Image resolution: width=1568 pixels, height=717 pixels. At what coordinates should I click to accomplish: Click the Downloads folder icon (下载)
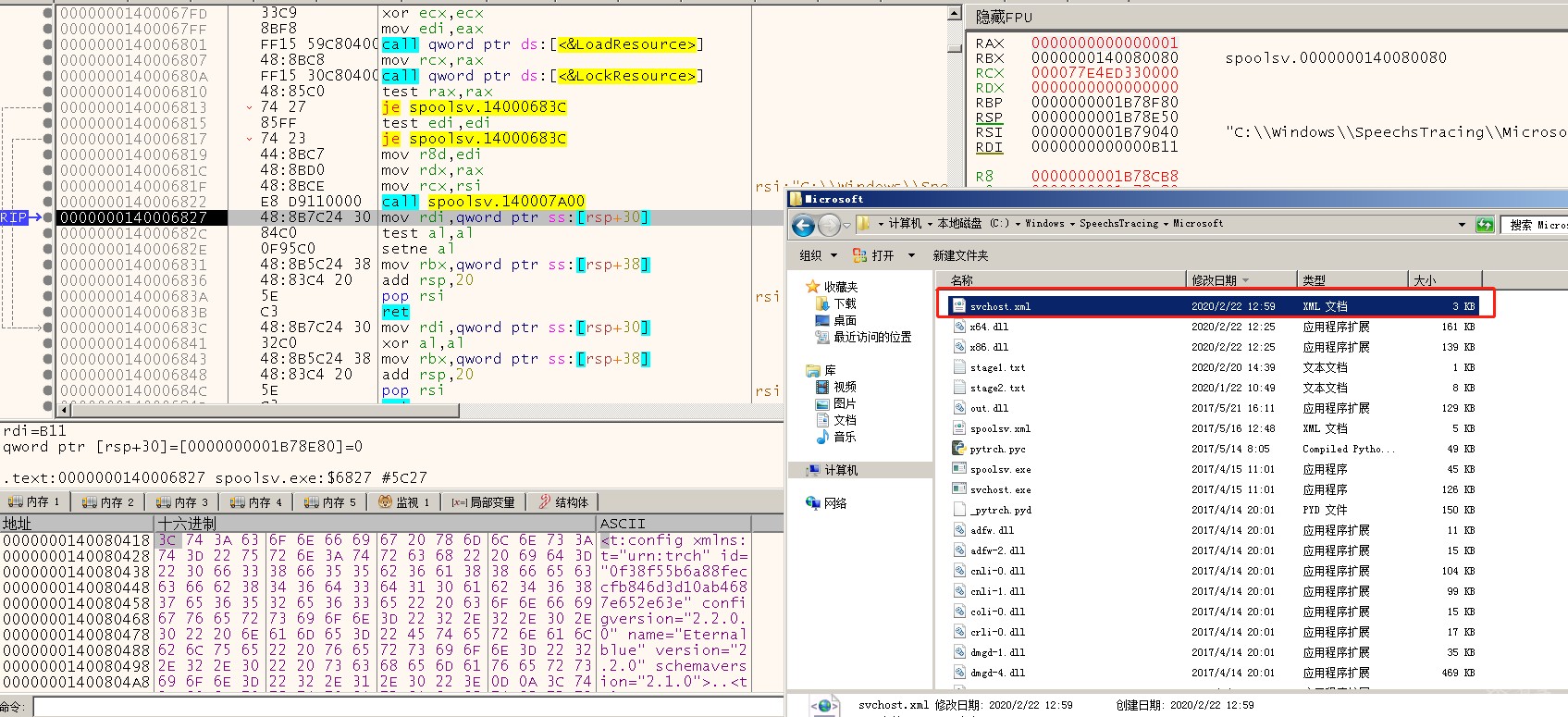coord(822,303)
